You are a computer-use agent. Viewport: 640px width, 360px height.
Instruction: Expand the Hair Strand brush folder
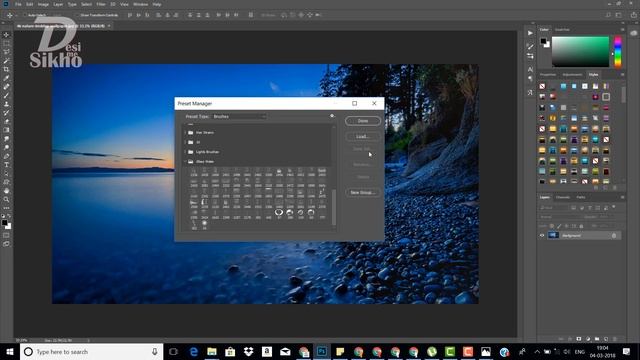click(185, 133)
